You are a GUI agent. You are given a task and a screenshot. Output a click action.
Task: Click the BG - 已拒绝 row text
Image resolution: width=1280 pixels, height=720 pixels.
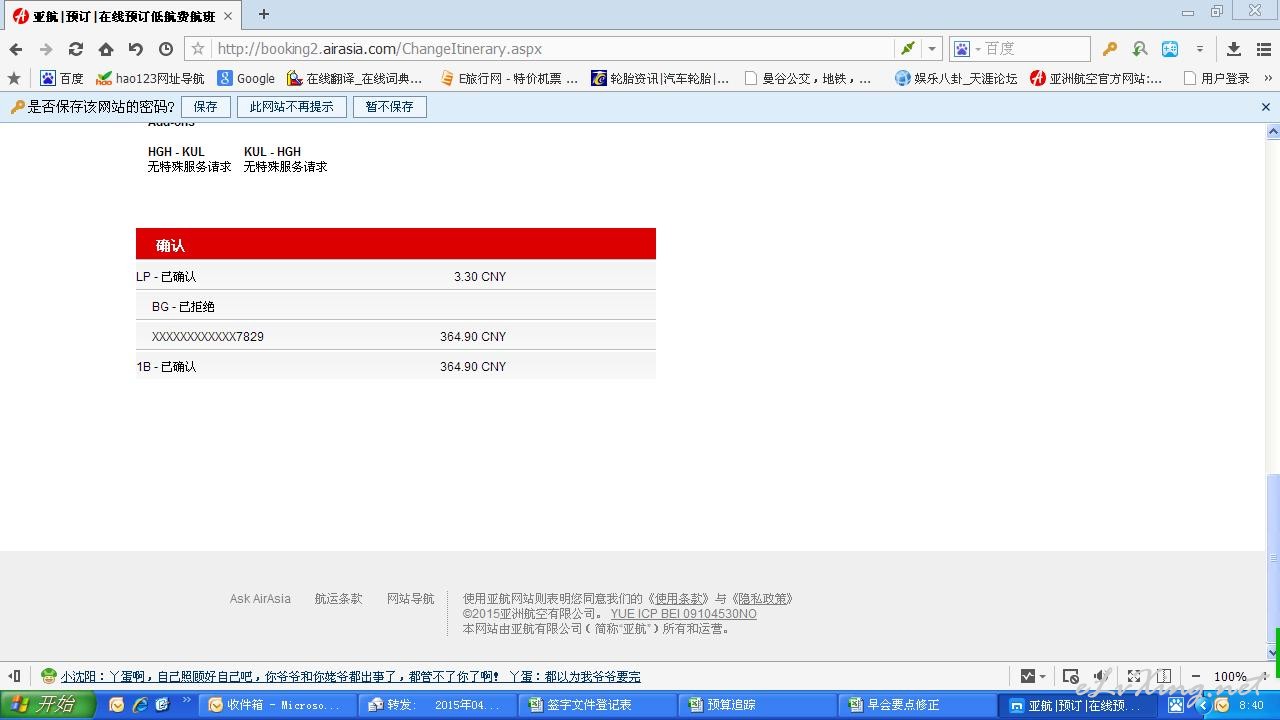coord(183,307)
